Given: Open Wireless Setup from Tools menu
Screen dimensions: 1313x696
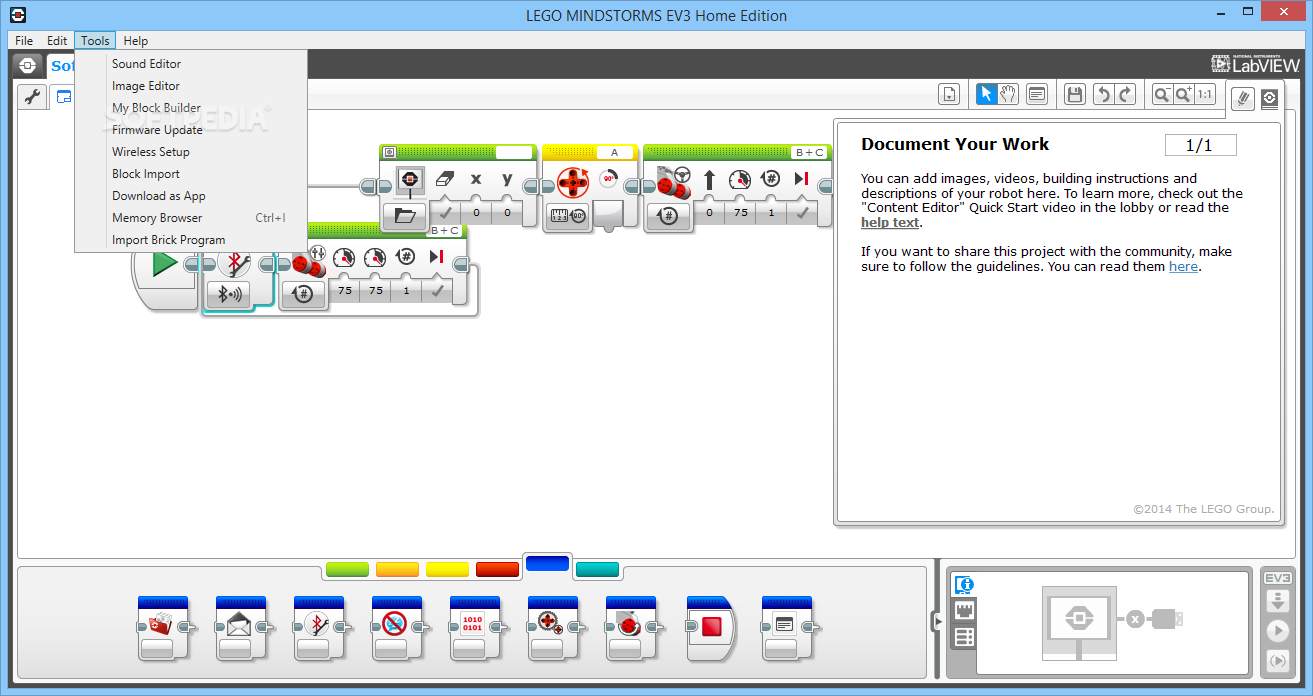Looking at the screenshot, I should coord(190,152).
